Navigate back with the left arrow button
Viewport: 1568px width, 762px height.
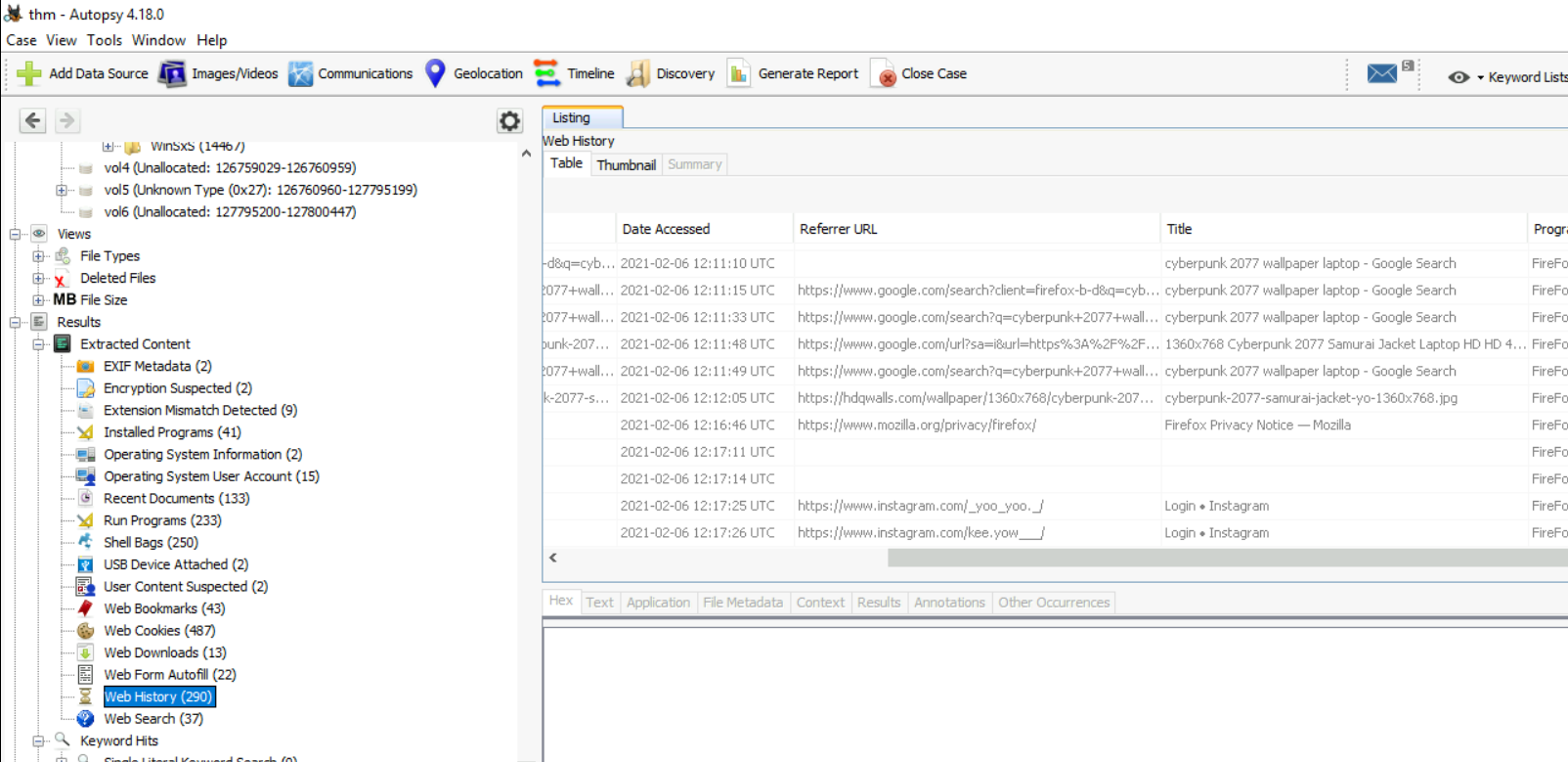[x=33, y=120]
